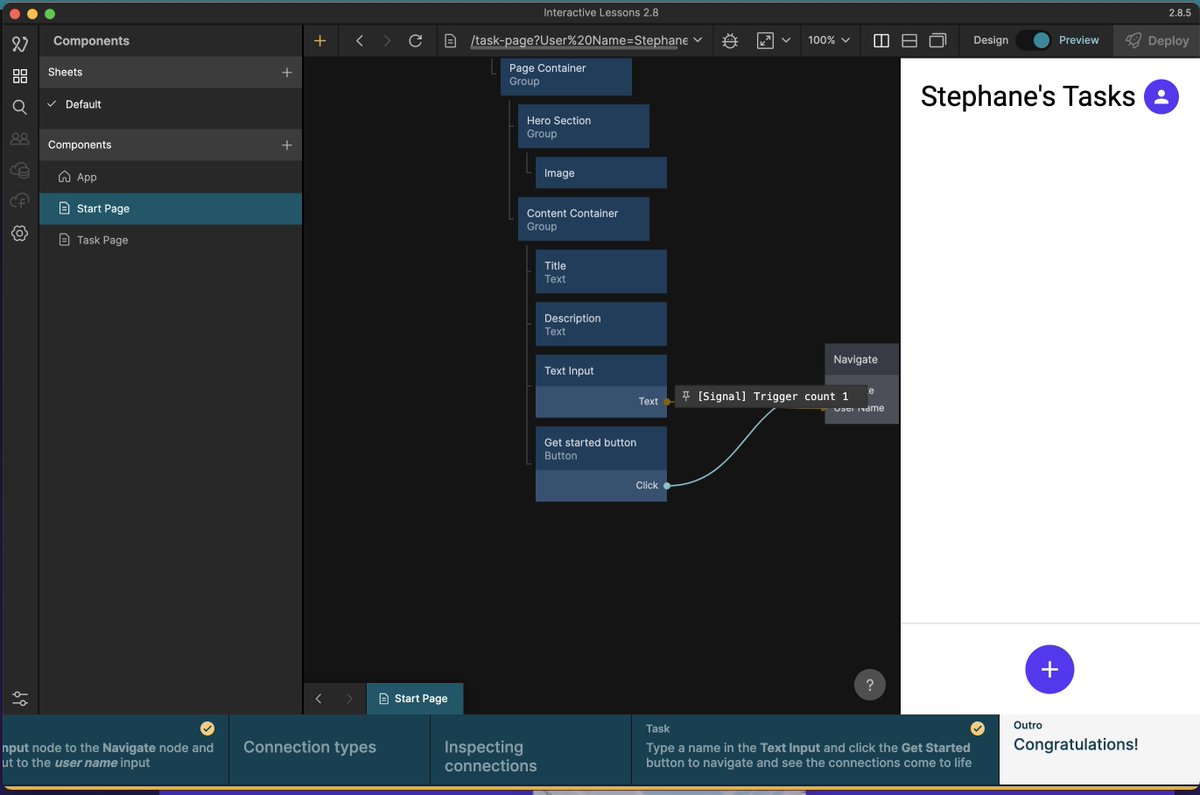Open the Components grid panel in sidebar
Image resolution: width=1200 pixels, height=795 pixels.
pyautogui.click(x=20, y=75)
